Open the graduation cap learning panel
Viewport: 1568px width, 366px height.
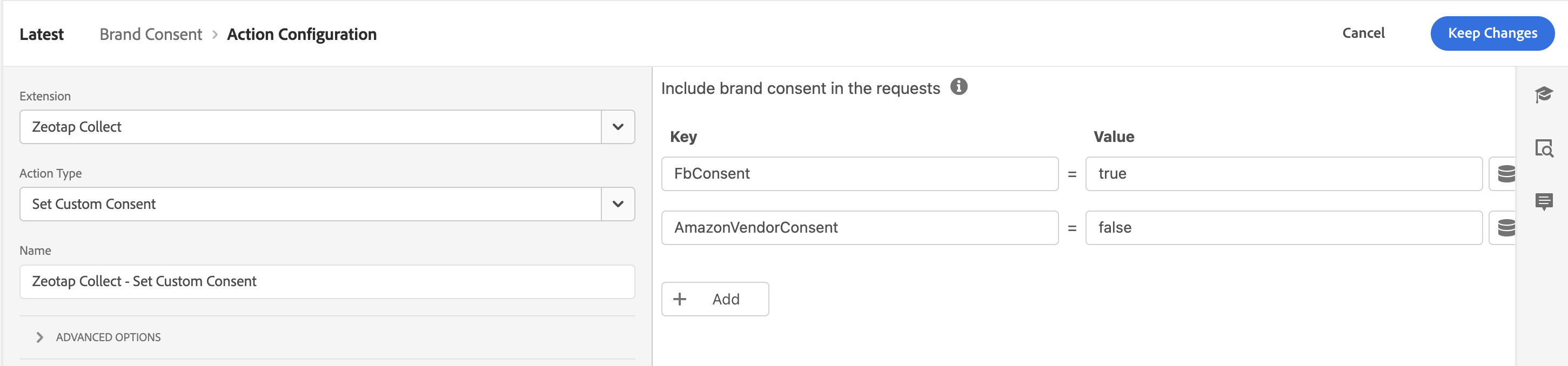(1543, 95)
